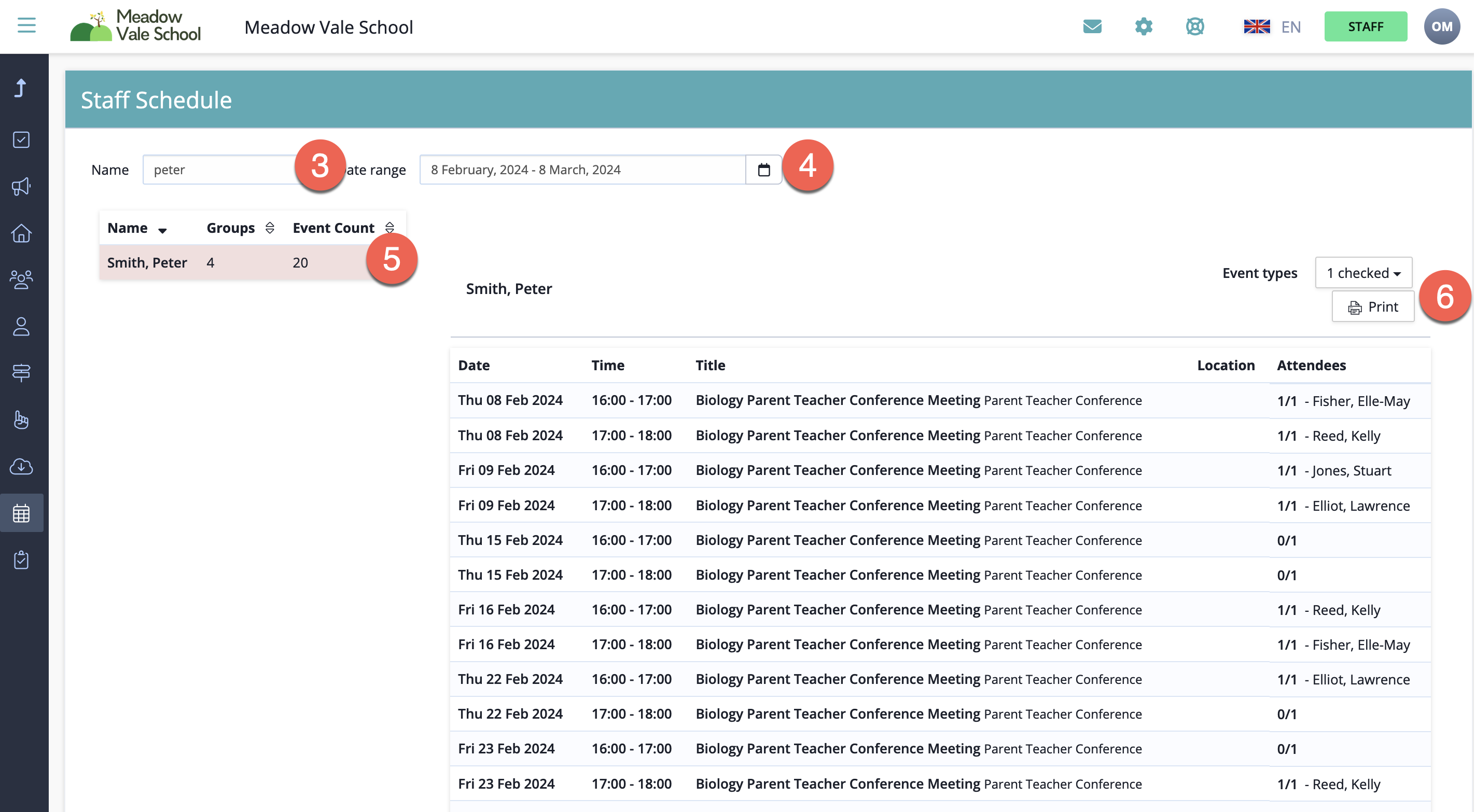The height and width of the screenshot is (812, 1475).
Task: Open the clipboard checklist sidebar icon
Action: 21,559
